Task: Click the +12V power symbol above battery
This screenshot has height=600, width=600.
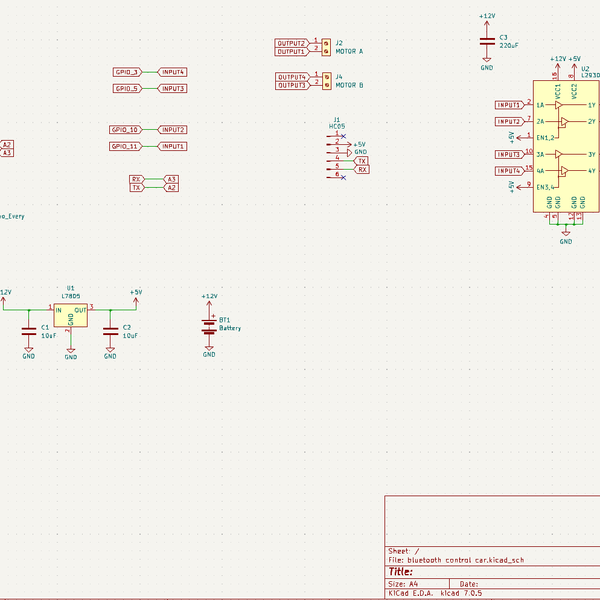Action: (x=209, y=298)
